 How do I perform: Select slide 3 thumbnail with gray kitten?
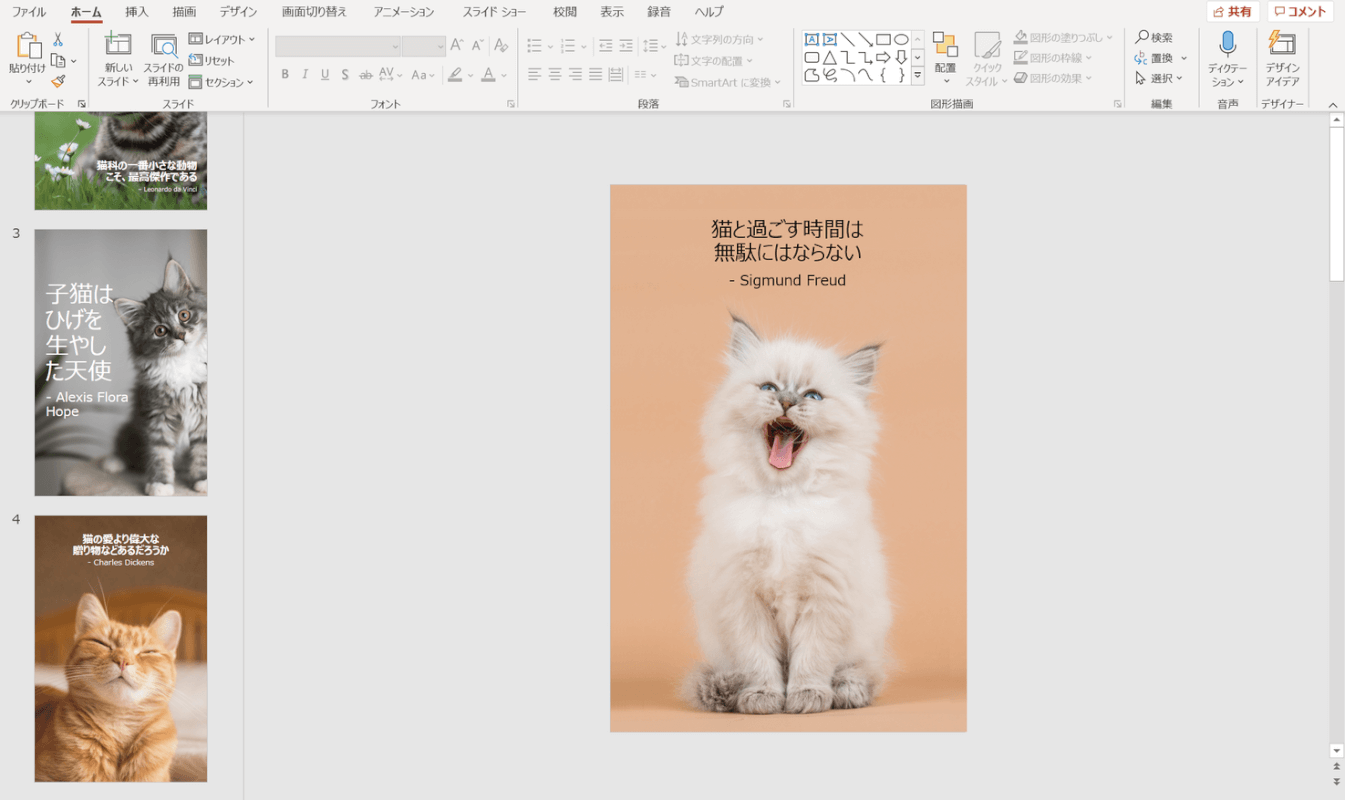(x=121, y=363)
